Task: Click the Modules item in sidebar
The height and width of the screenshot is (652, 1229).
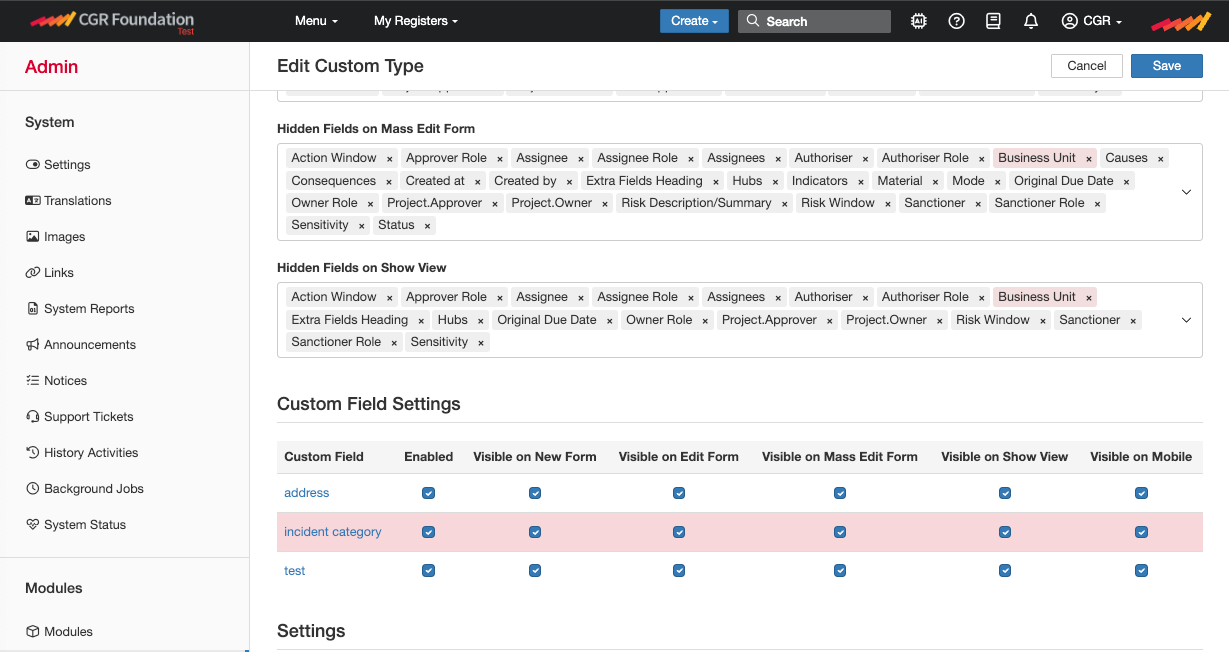Action: (x=68, y=631)
